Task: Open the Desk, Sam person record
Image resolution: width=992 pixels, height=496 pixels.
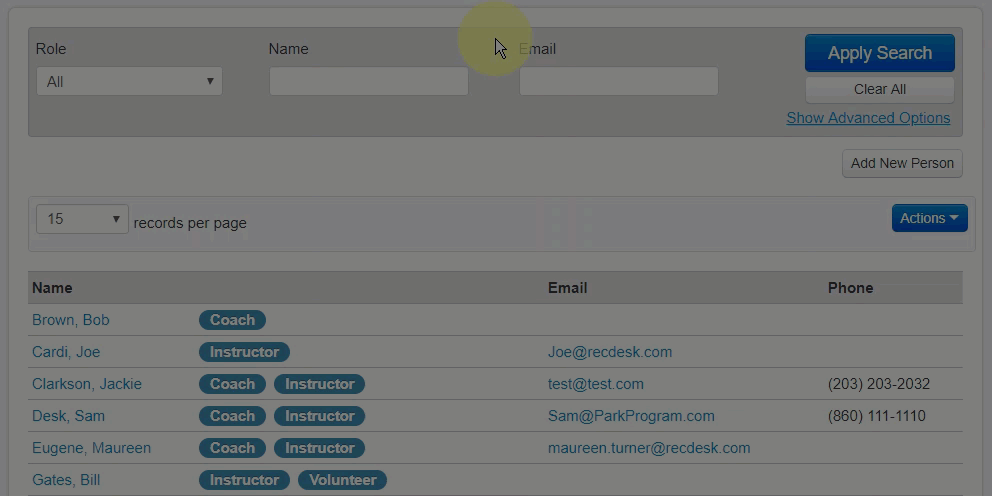Action: click(68, 416)
